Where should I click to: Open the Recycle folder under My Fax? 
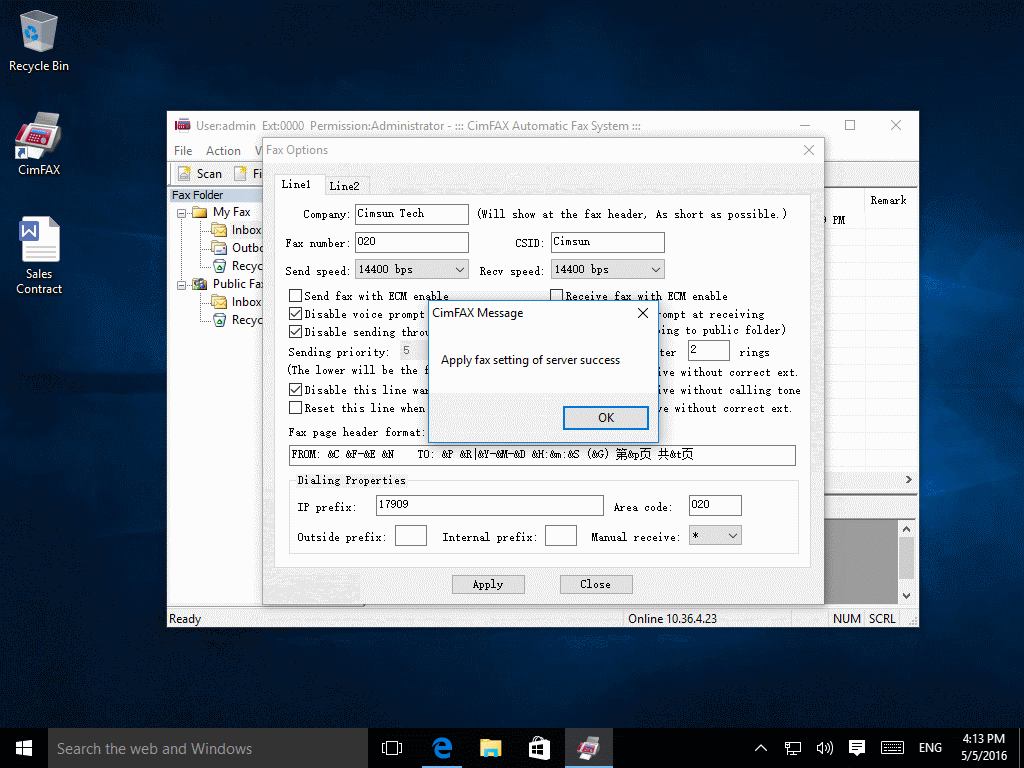coord(219,266)
